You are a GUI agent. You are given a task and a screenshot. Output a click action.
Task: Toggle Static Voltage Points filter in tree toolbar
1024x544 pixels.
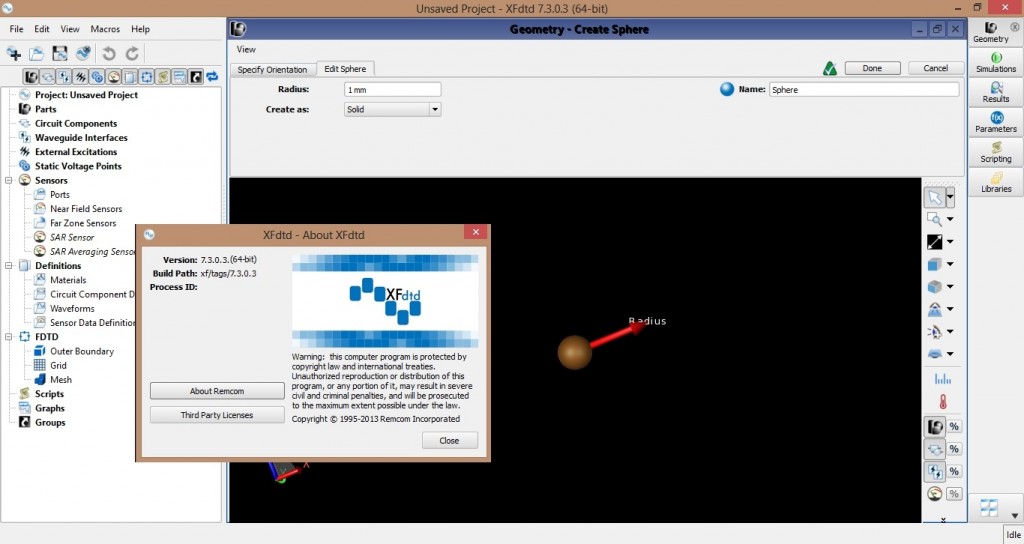97,77
